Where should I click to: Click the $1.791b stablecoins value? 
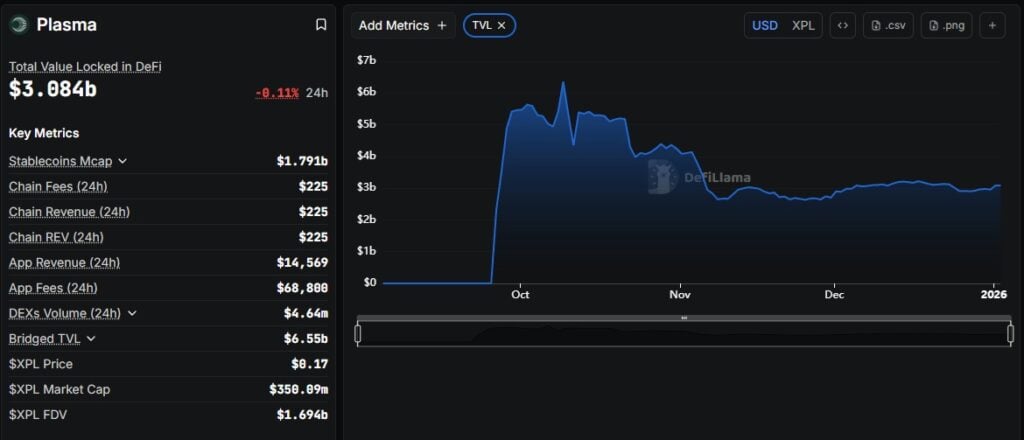pos(302,161)
